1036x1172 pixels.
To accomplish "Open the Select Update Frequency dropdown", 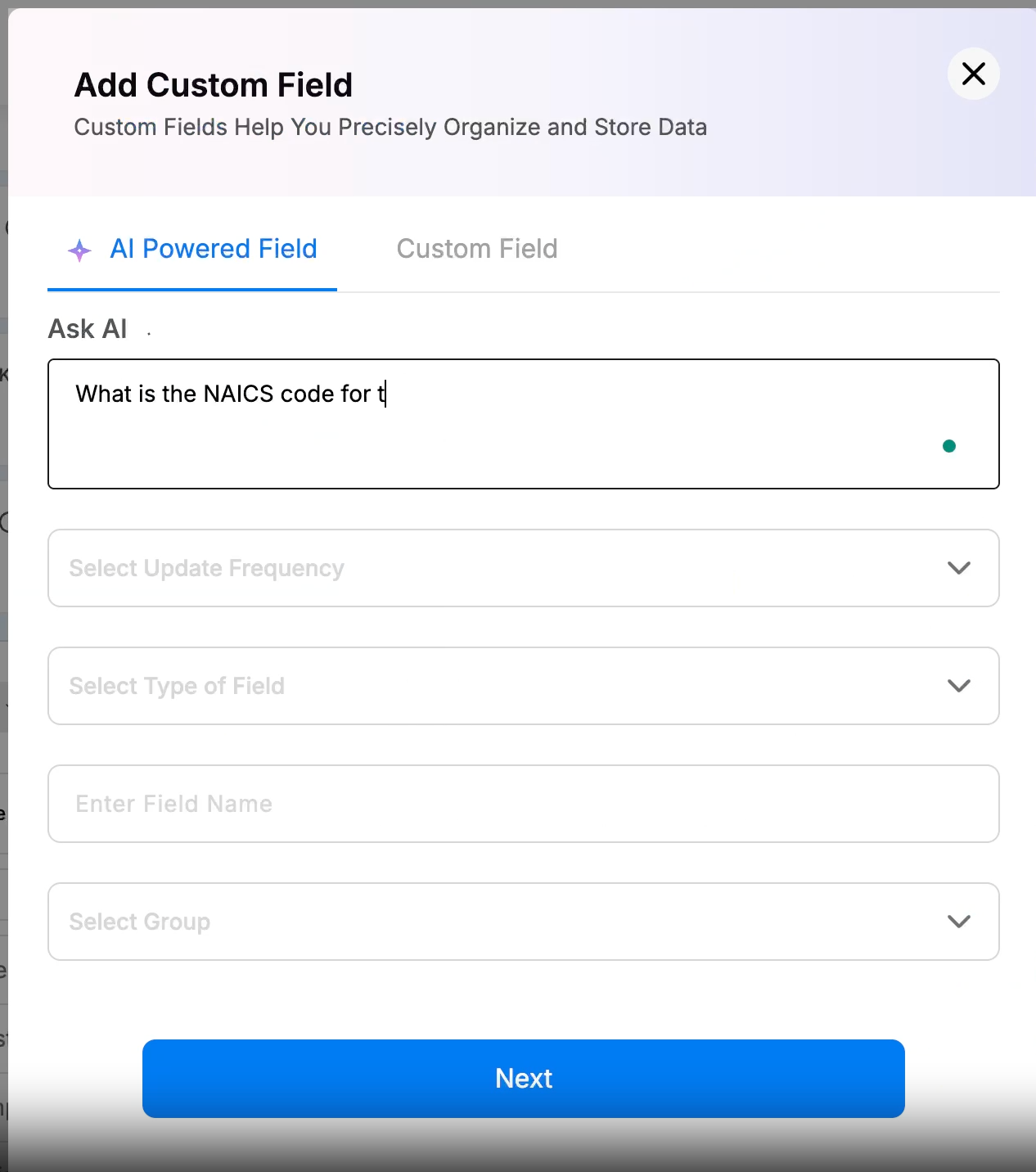I will pos(524,568).
